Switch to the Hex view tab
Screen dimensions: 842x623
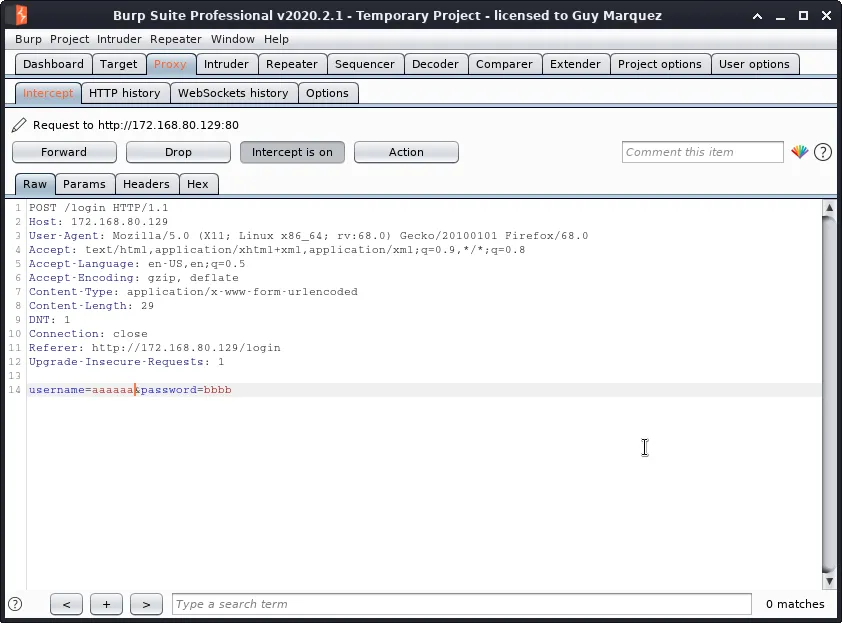(x=198, y=184)
